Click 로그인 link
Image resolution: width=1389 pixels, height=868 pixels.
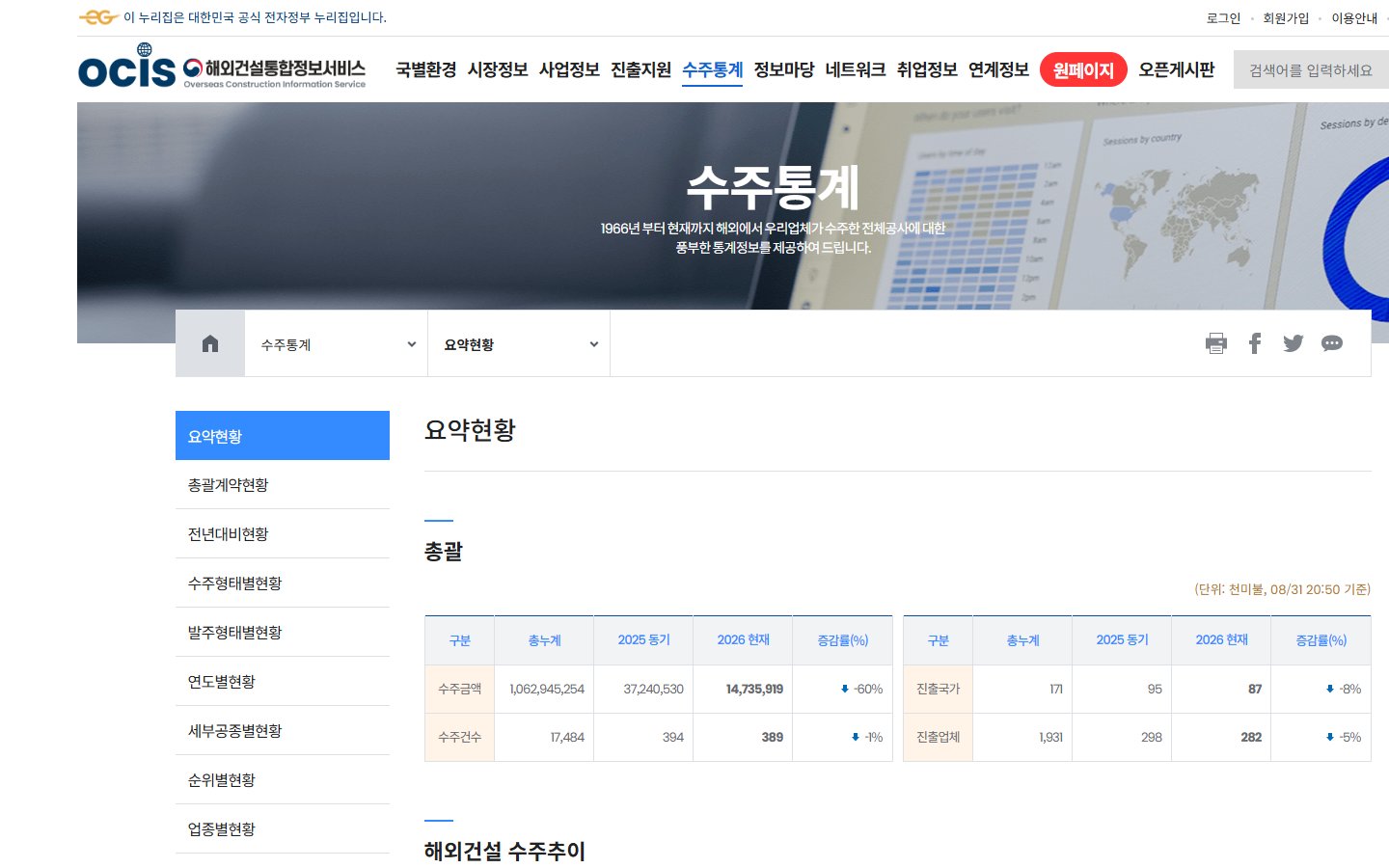pos(1223,17)
